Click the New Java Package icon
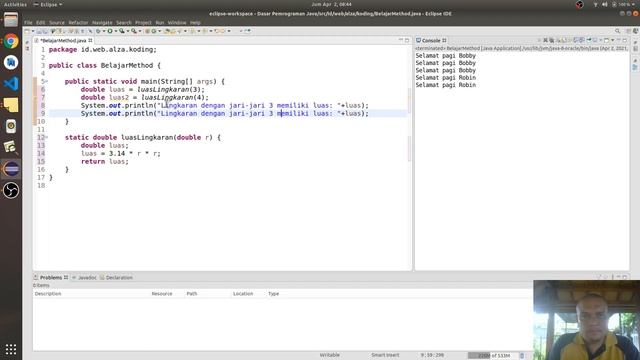Image resolution: width=640 pixels, height=360 pixels. 147,31
